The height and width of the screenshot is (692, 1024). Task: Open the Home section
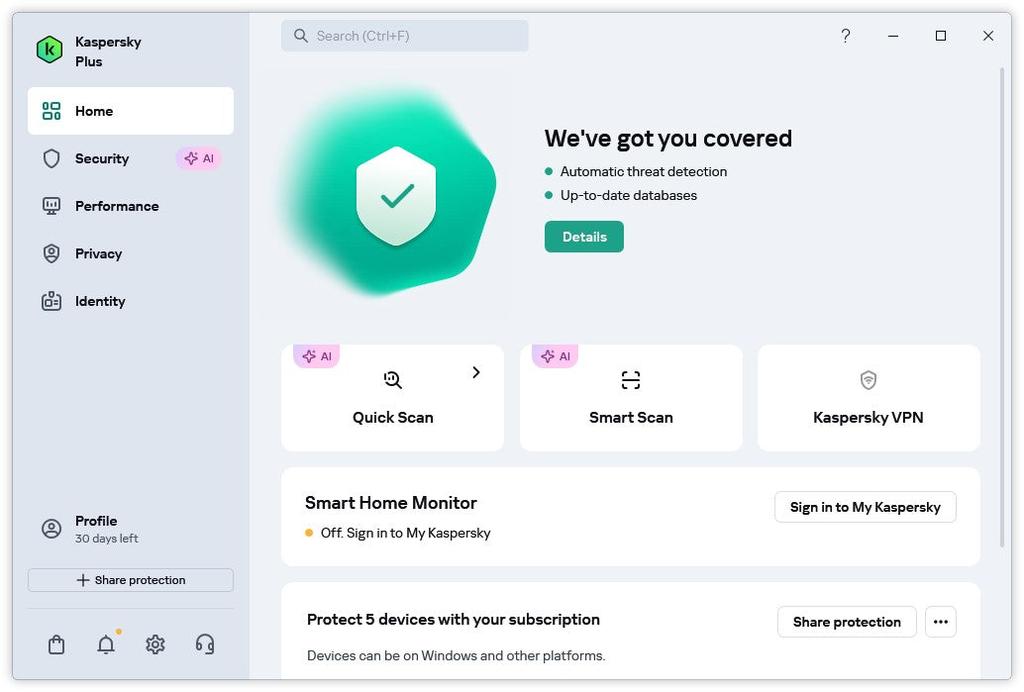131,111
